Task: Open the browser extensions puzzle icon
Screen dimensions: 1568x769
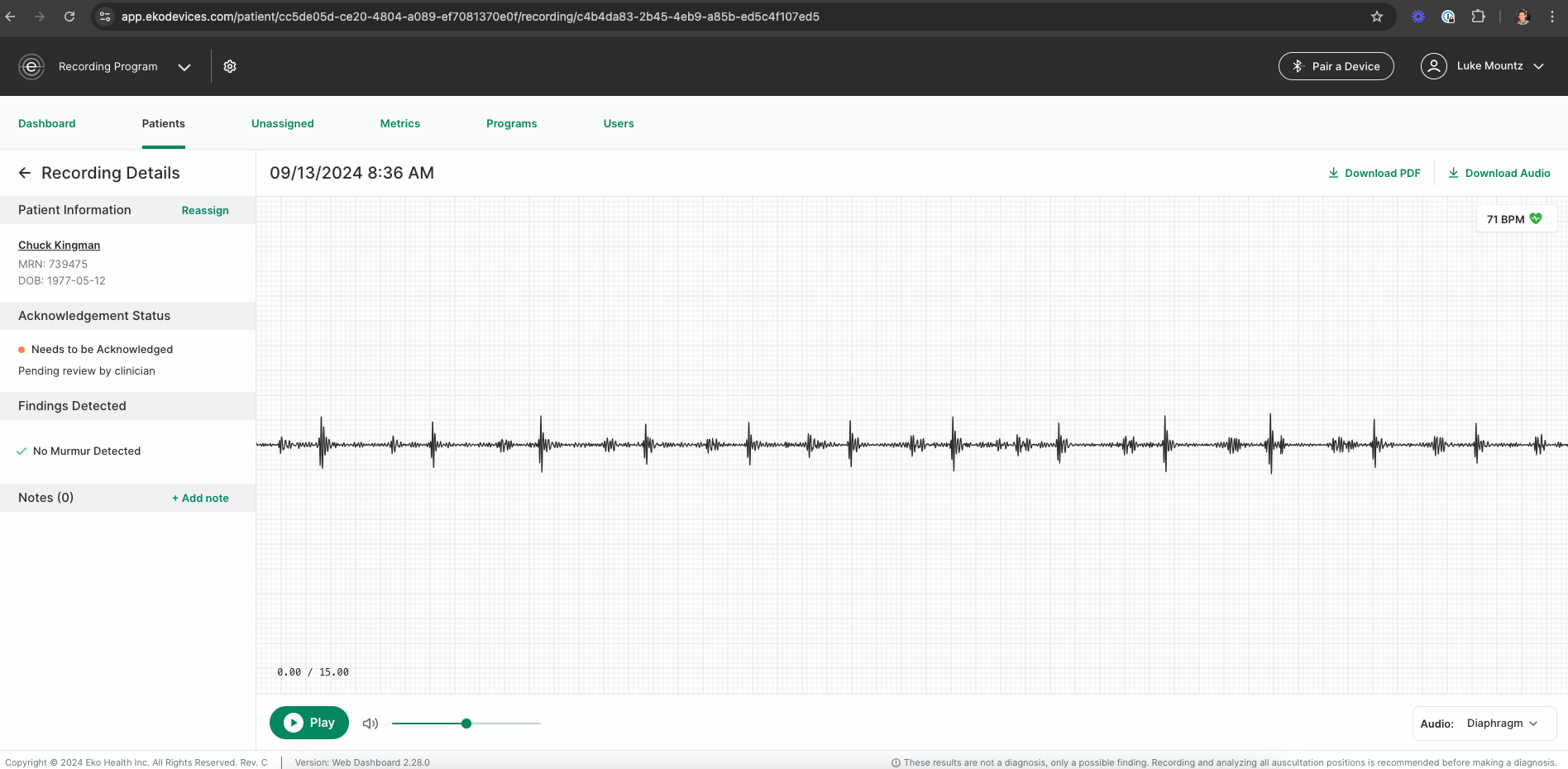Action: pos(1478,17)
